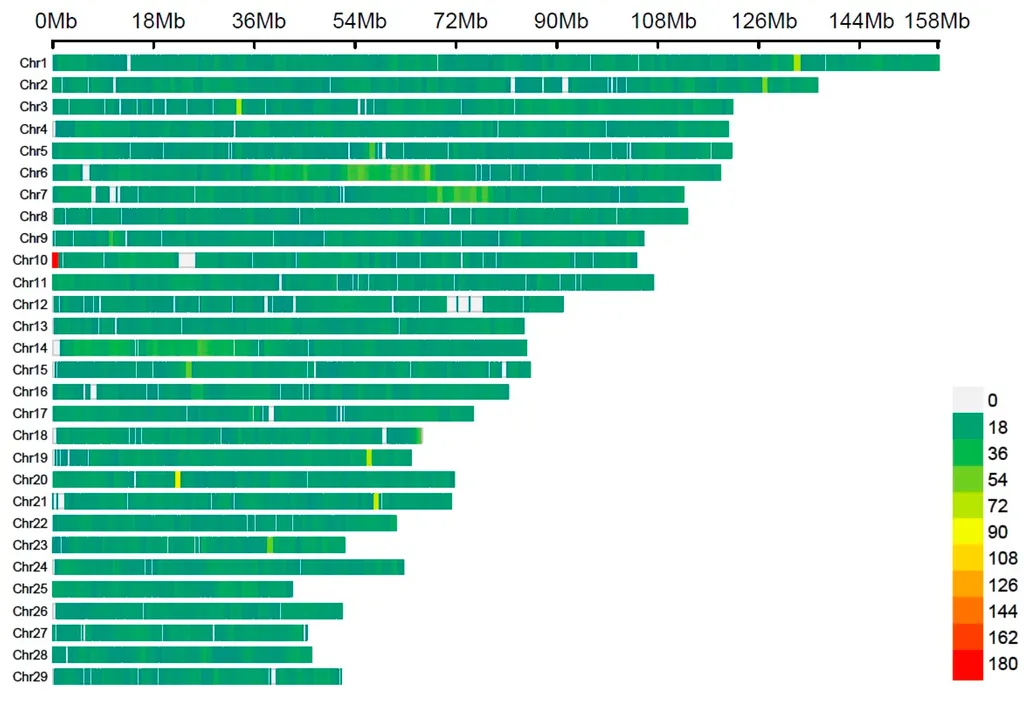
Task: Click the 158Mb axis end label
Action: point(937,21)
